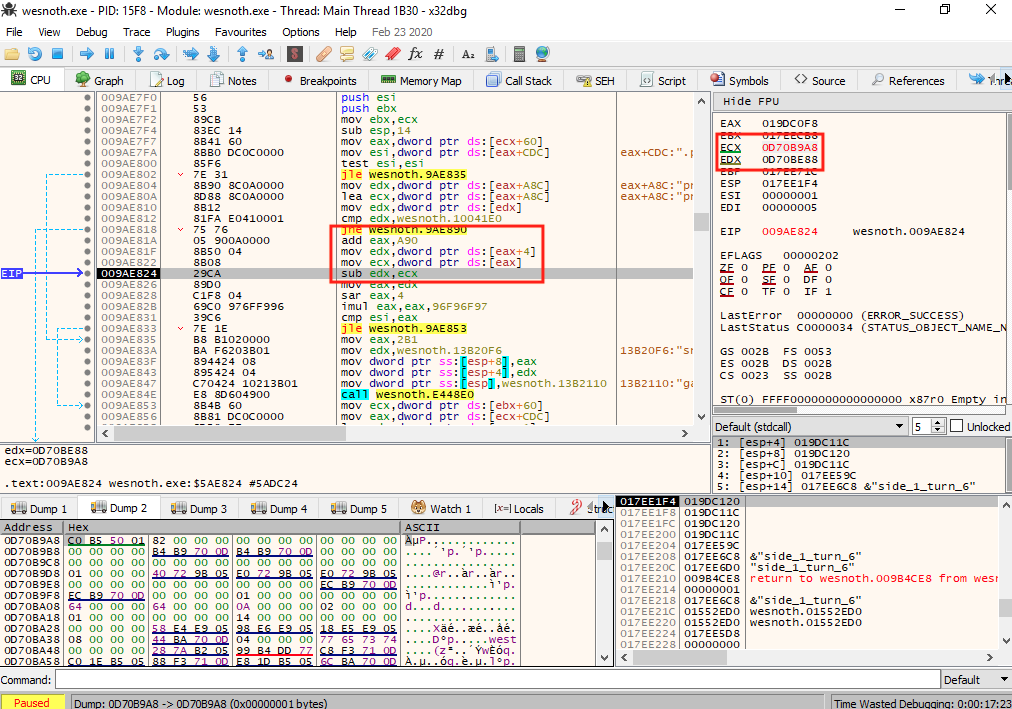Screen dimensions: 1012x709
Task: Switch to the Graph tab
Action: coord(99,81)
